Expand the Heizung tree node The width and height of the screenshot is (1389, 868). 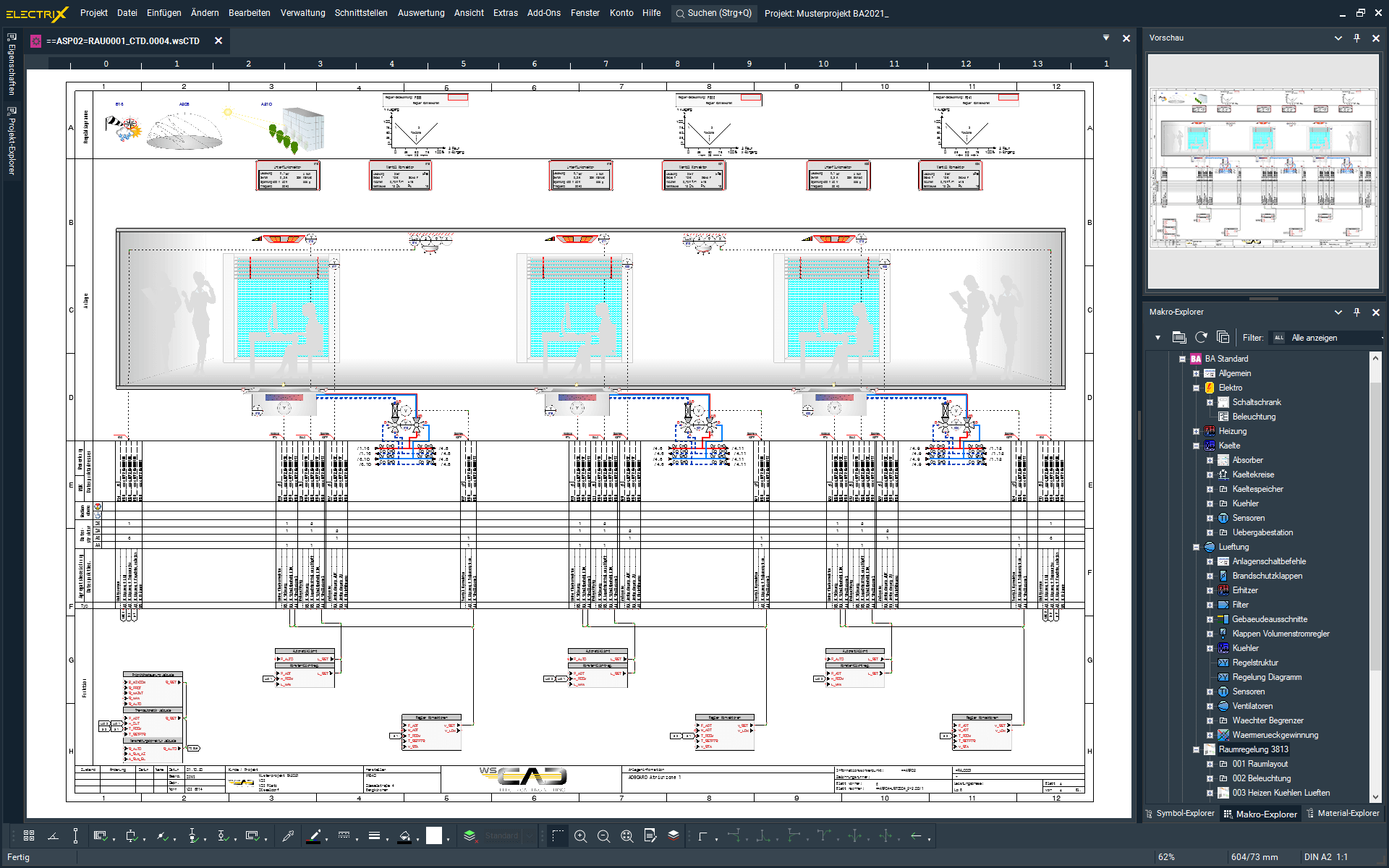tap(1197, 431)
